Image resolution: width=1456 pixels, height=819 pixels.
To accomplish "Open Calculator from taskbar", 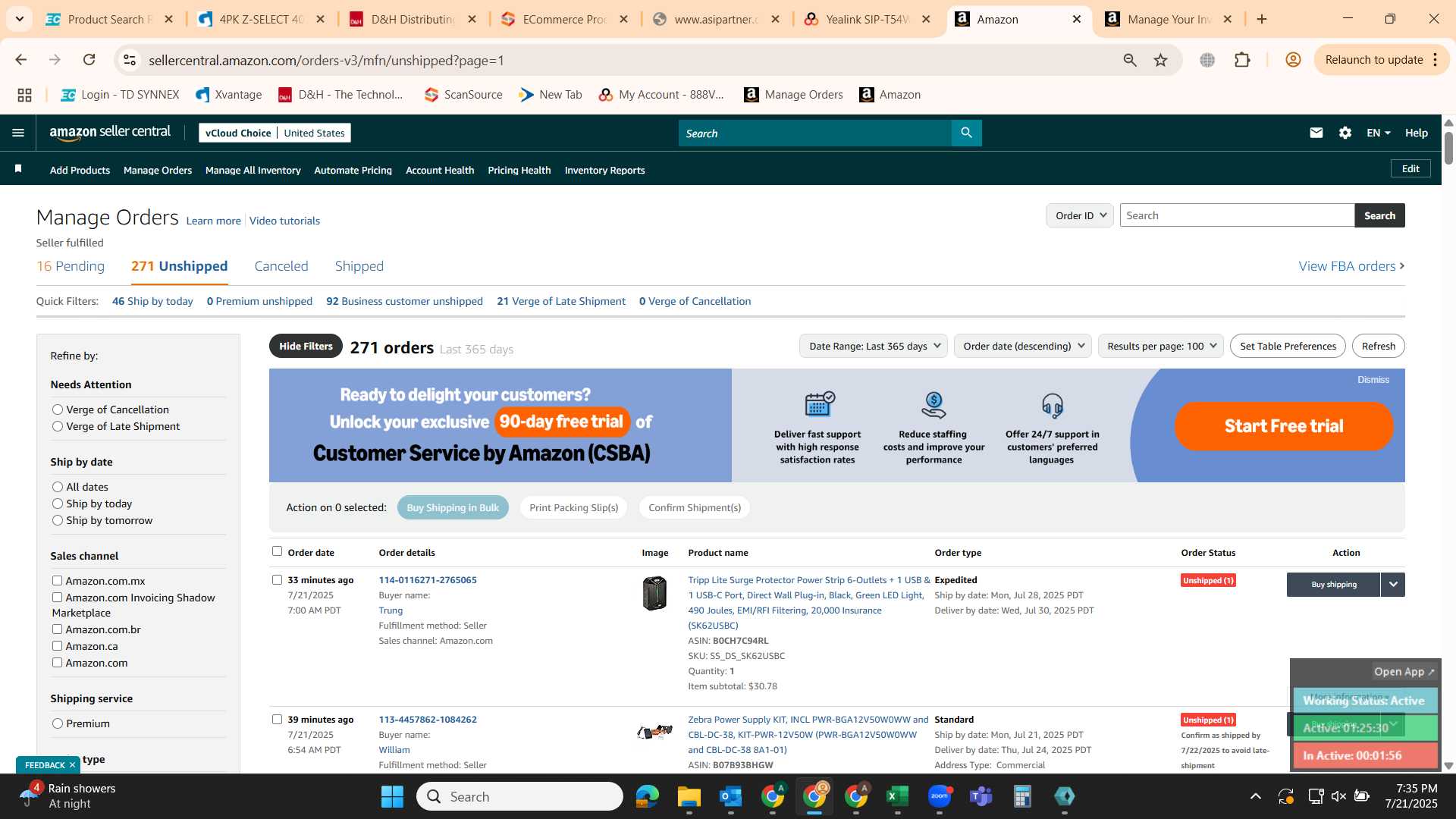I will tap(1022, 796).
